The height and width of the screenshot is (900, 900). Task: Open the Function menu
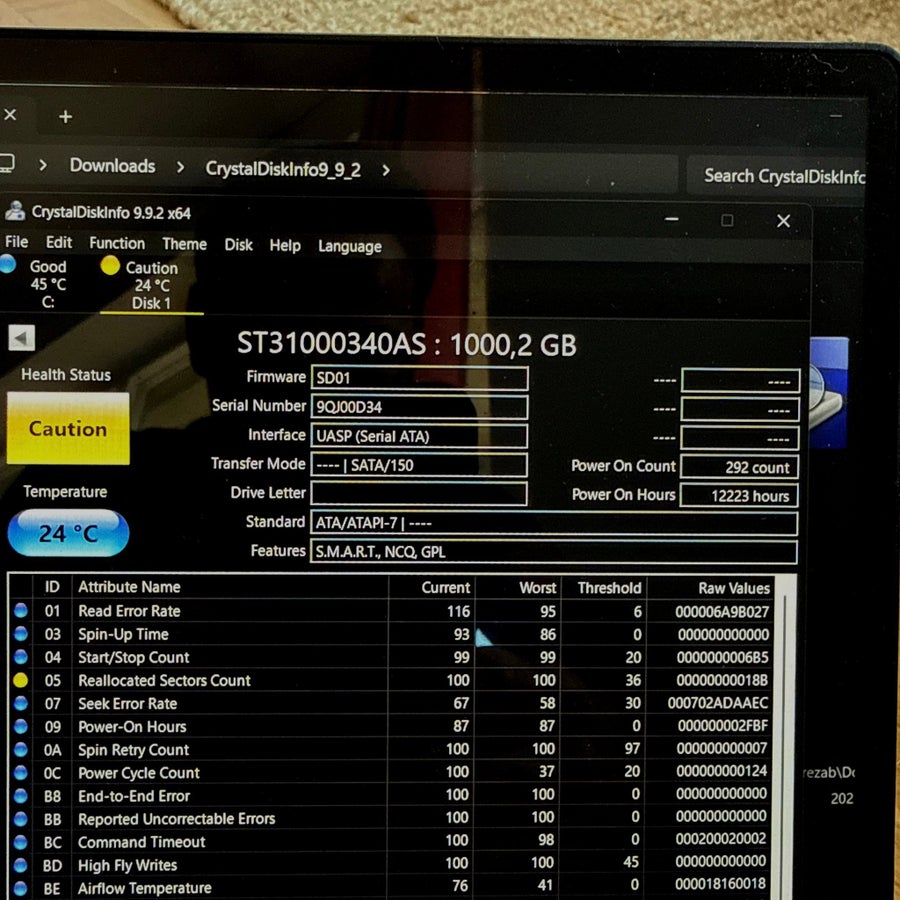(x=117, y=243)
